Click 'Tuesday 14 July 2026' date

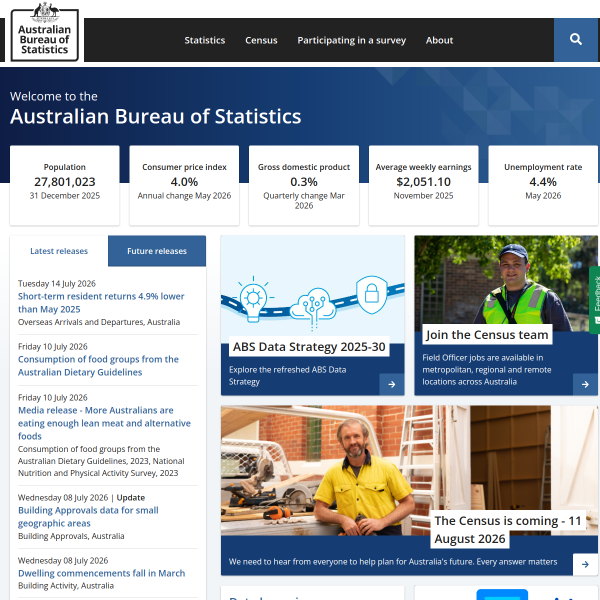(x=57, y=284)
